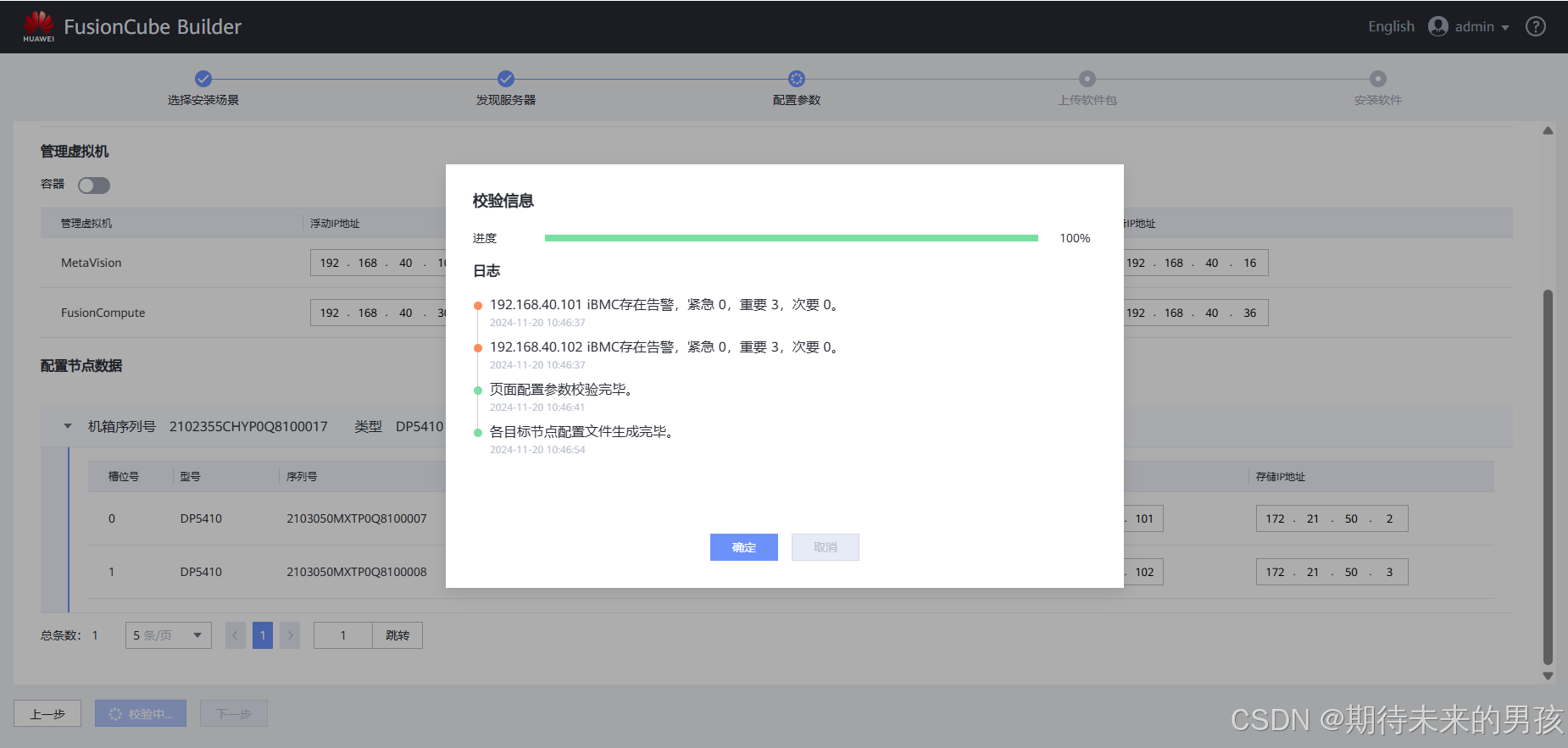Click the admin user avatar icon

(x=1437, y=26)
